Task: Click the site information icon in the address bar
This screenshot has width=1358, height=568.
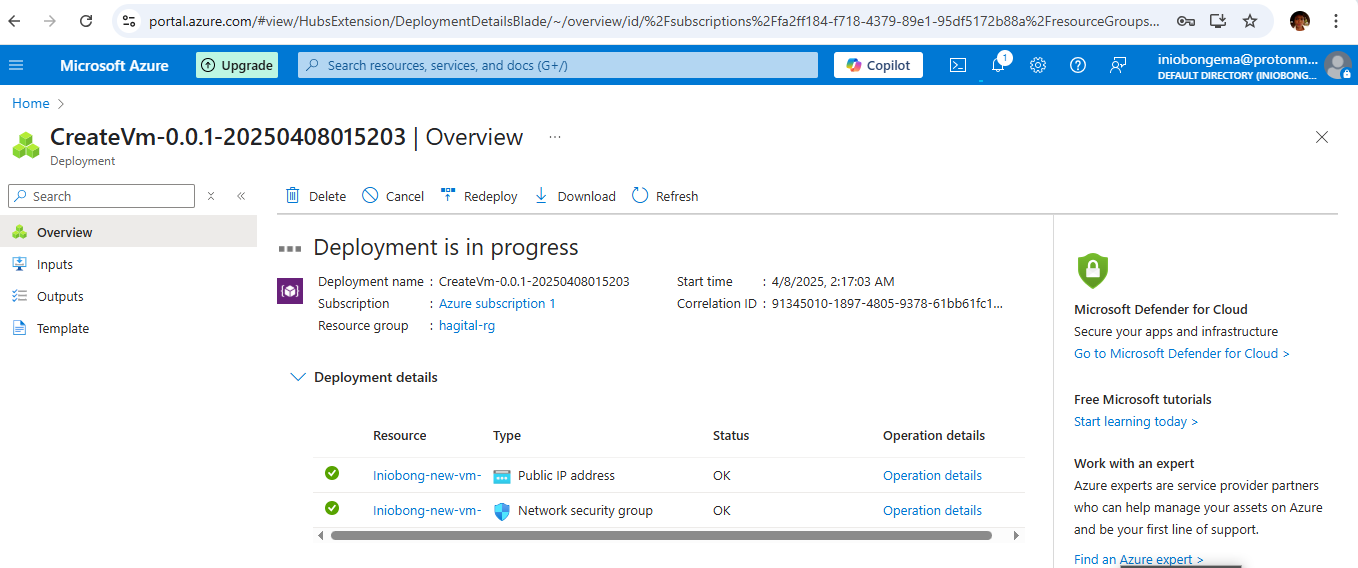Action: (128, 20)
